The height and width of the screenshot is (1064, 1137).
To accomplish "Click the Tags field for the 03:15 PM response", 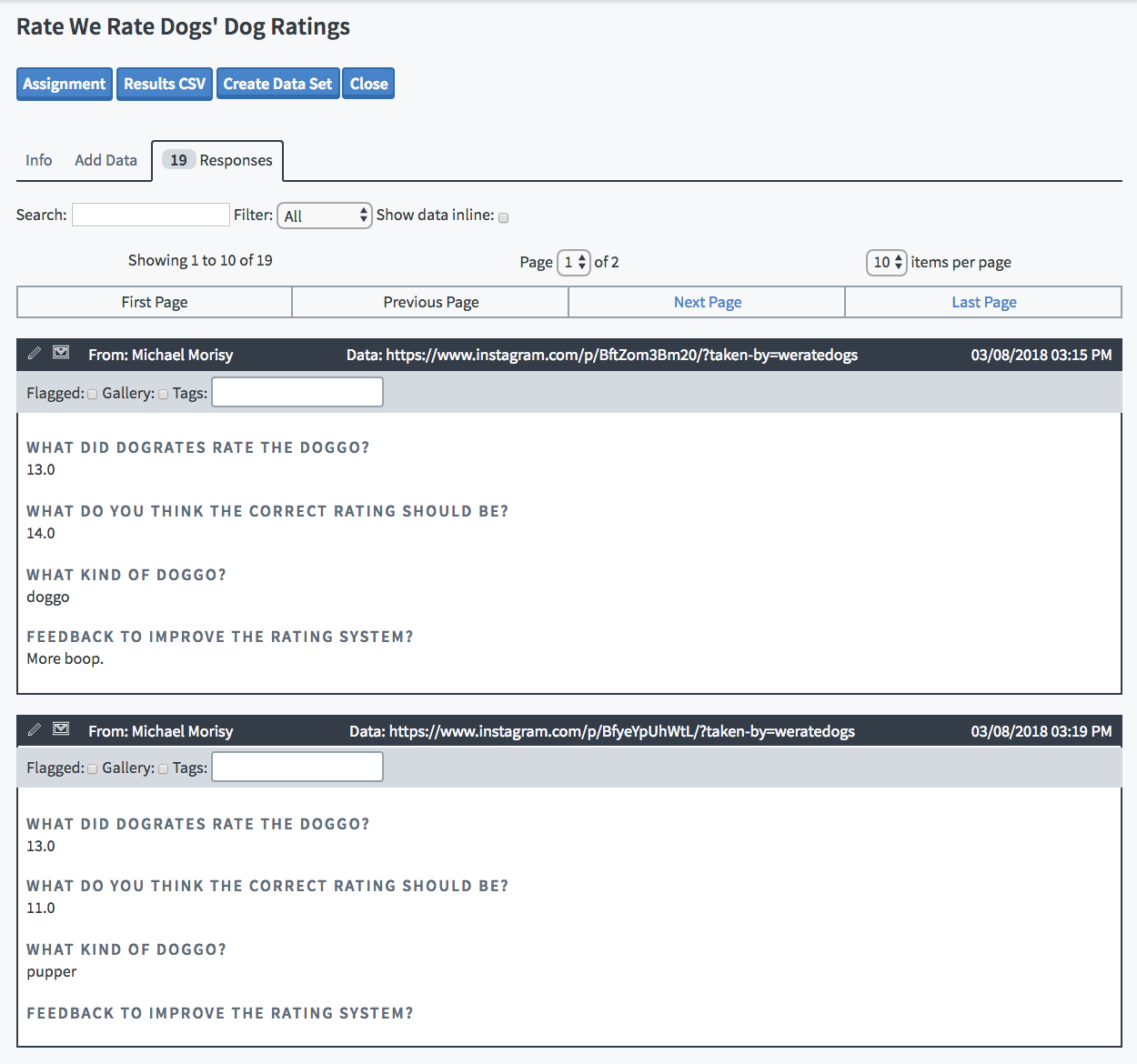I will tap(297, 392).
